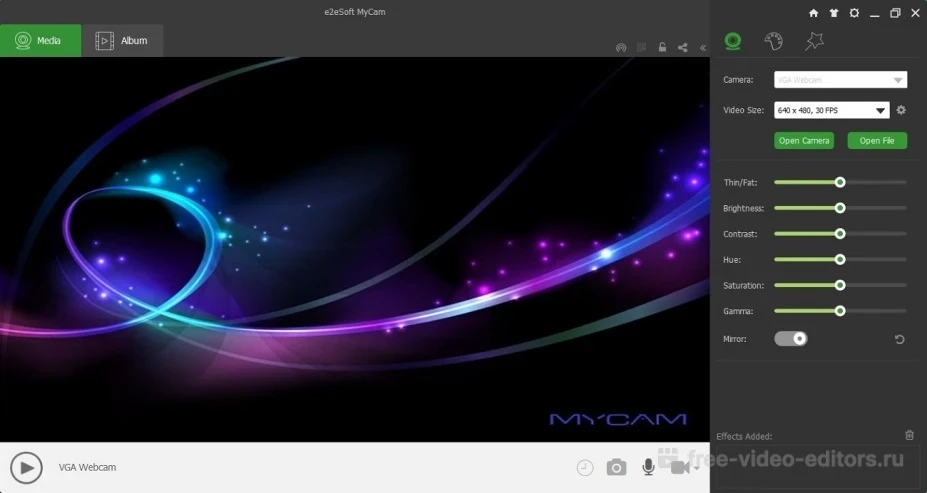Image resolution: width=927 pixels, height=493 pixels.
Task: Click the VGA Webcam source label
Action: pyautogui.click(x=87, y=467)
